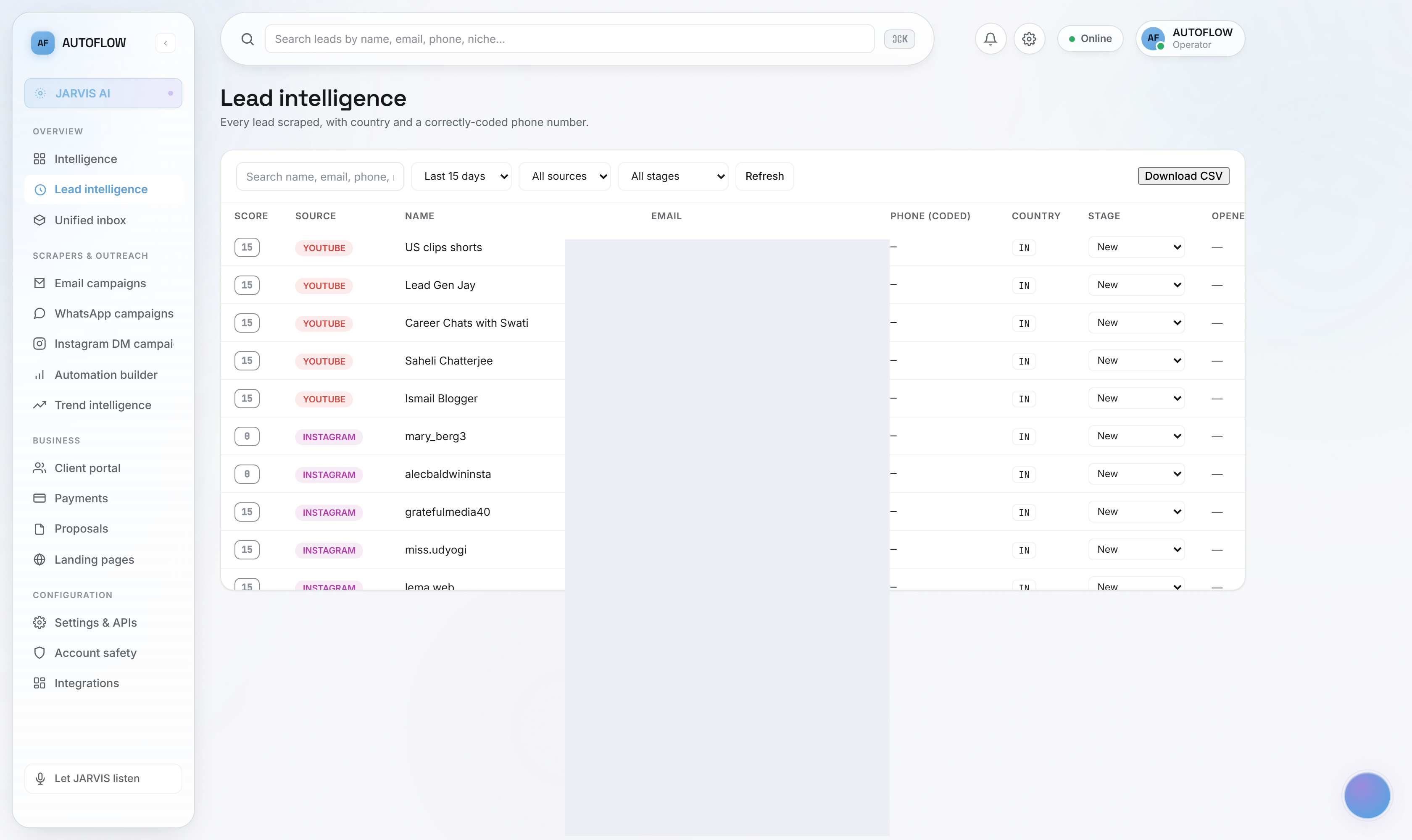Open Payments page
Image resolution: width=1412 pixels, height=840 pixels.
(103, 498)
